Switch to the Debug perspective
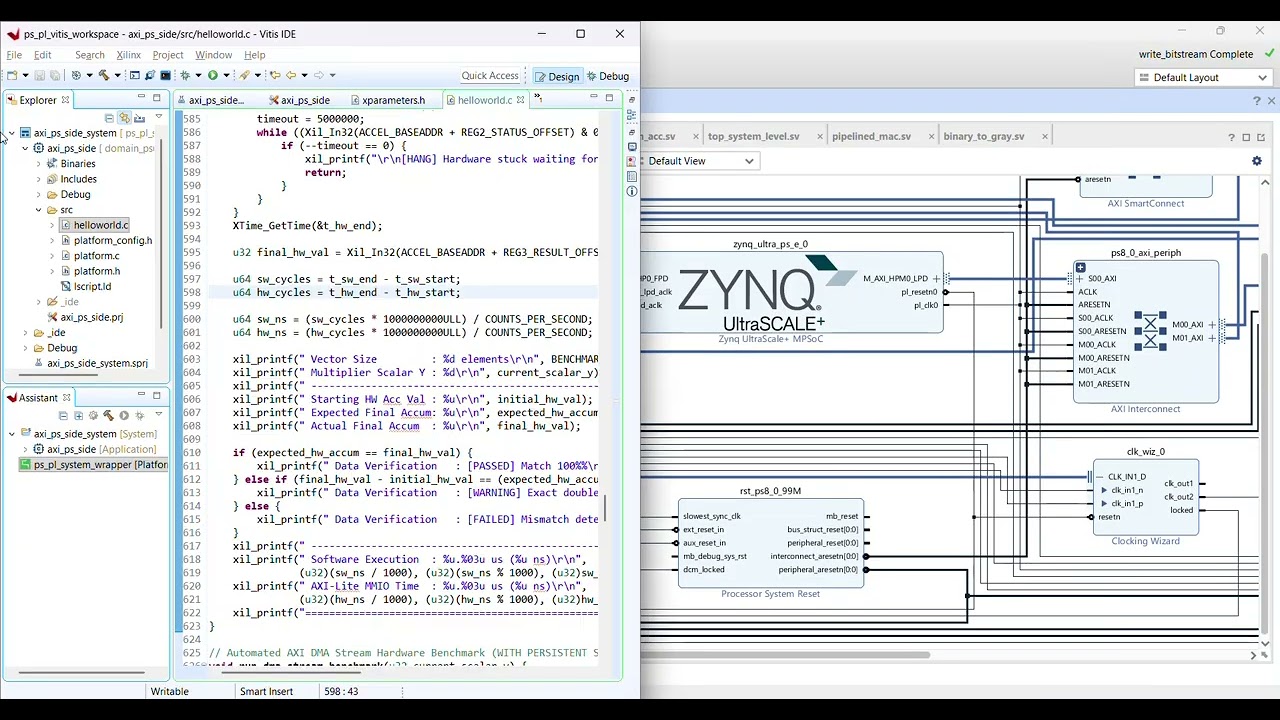 click(x=608, y=77)
